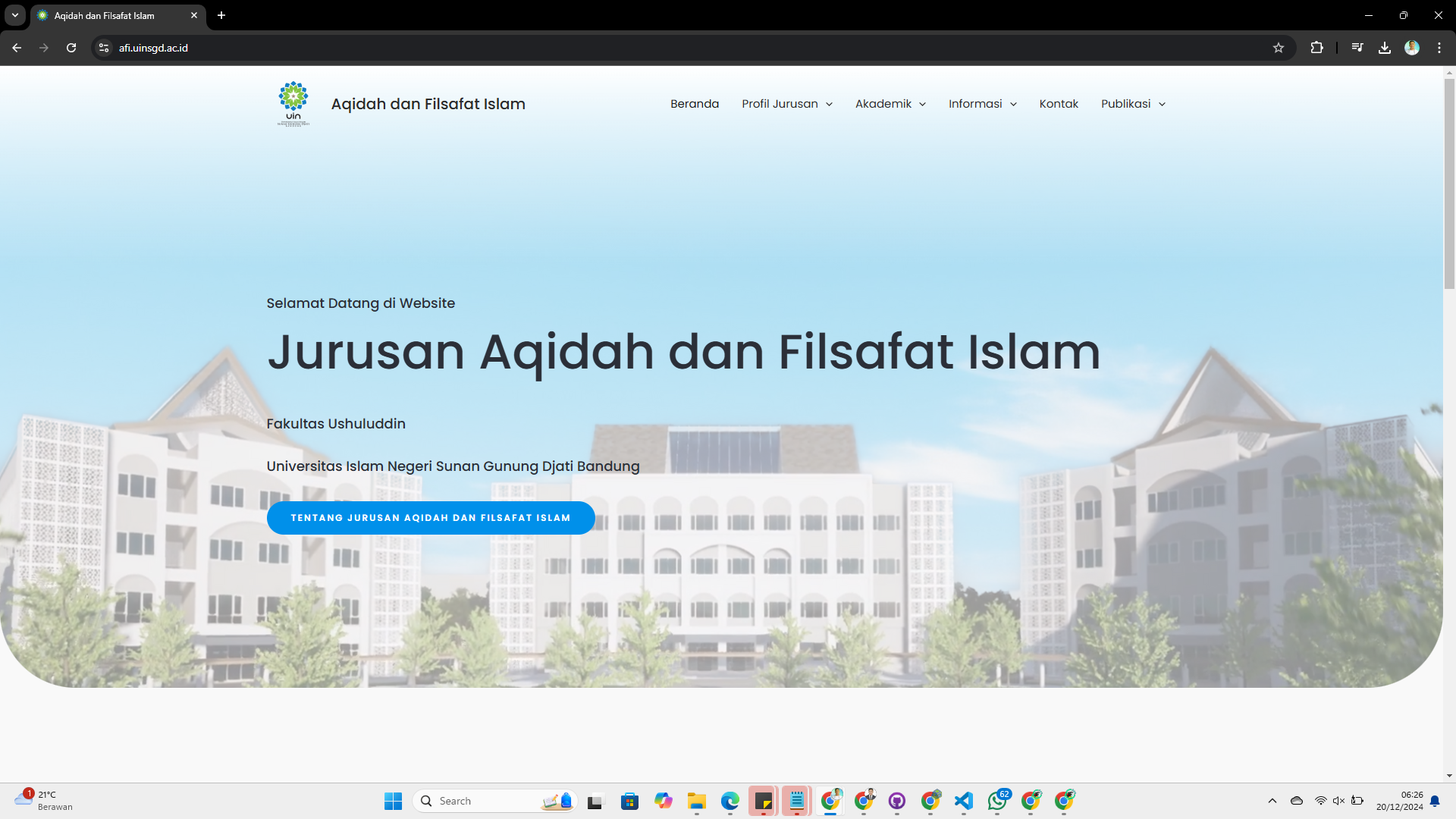
Task: Open the Kontak menu item
Action: (x=1059, y=104)
